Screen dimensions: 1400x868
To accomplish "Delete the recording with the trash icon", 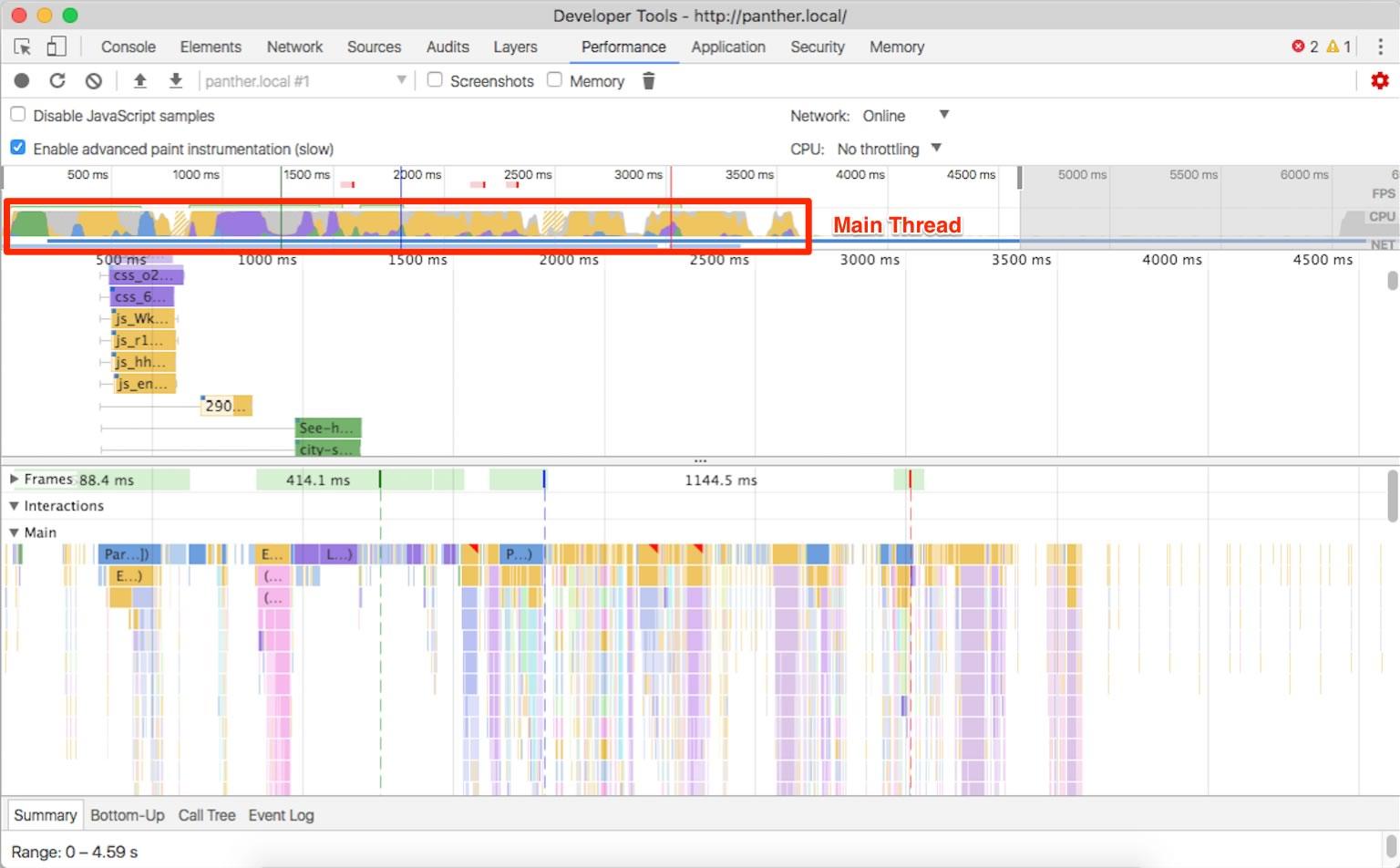I will coord(648,80).
